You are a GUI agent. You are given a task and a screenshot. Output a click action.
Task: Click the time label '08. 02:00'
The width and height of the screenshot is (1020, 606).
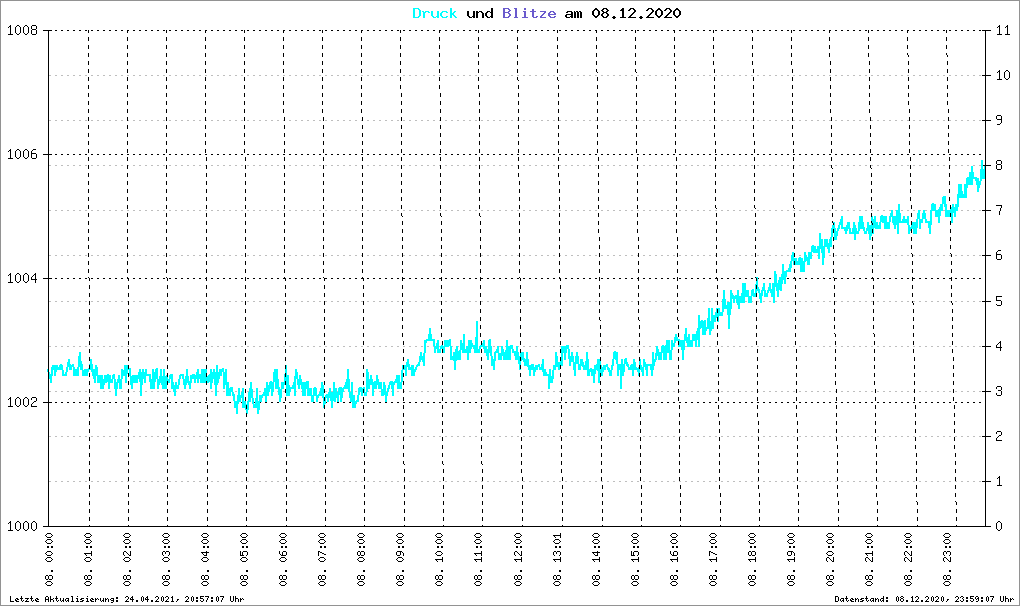point(127,559)
